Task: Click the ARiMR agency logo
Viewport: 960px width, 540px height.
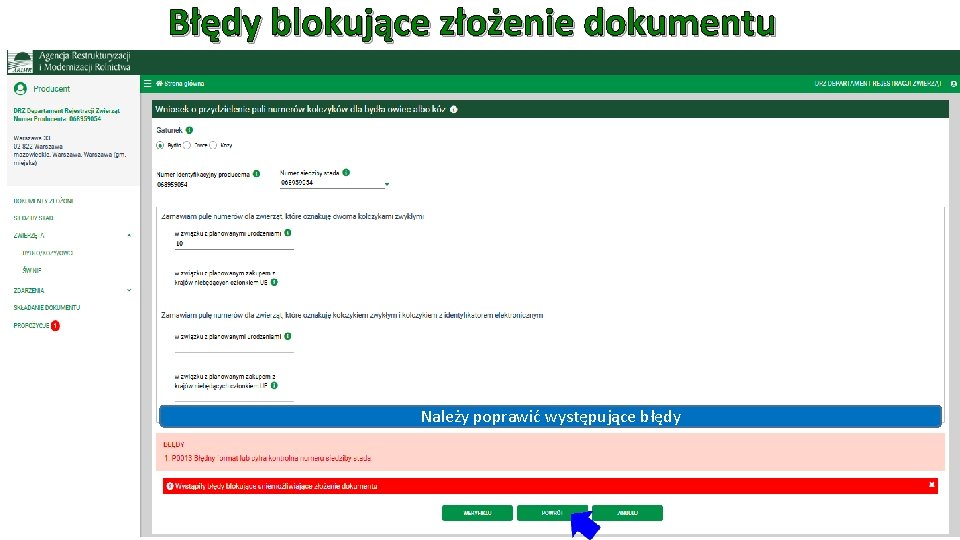Action: coord(20,62)
